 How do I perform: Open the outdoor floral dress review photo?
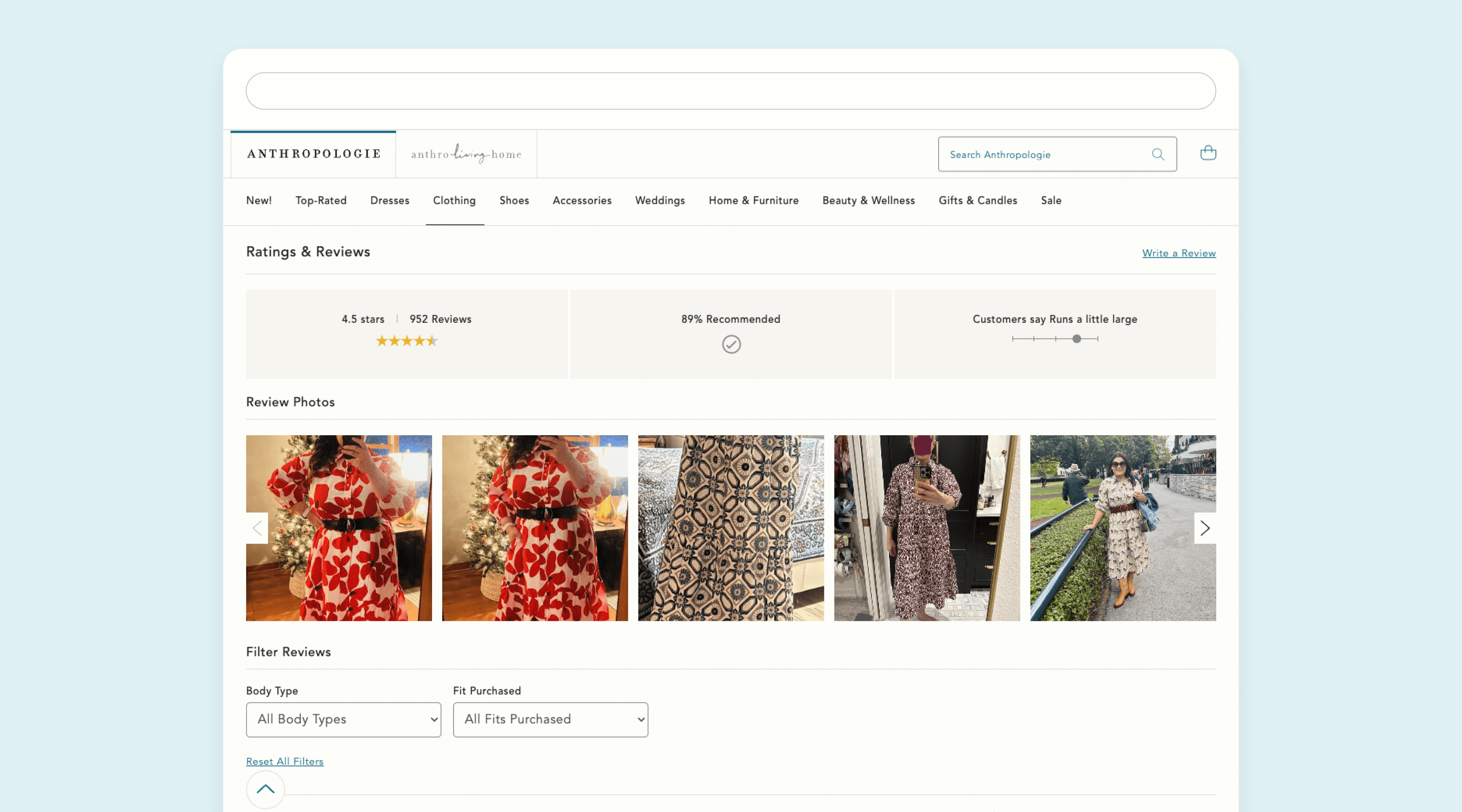pos(1122,528)
